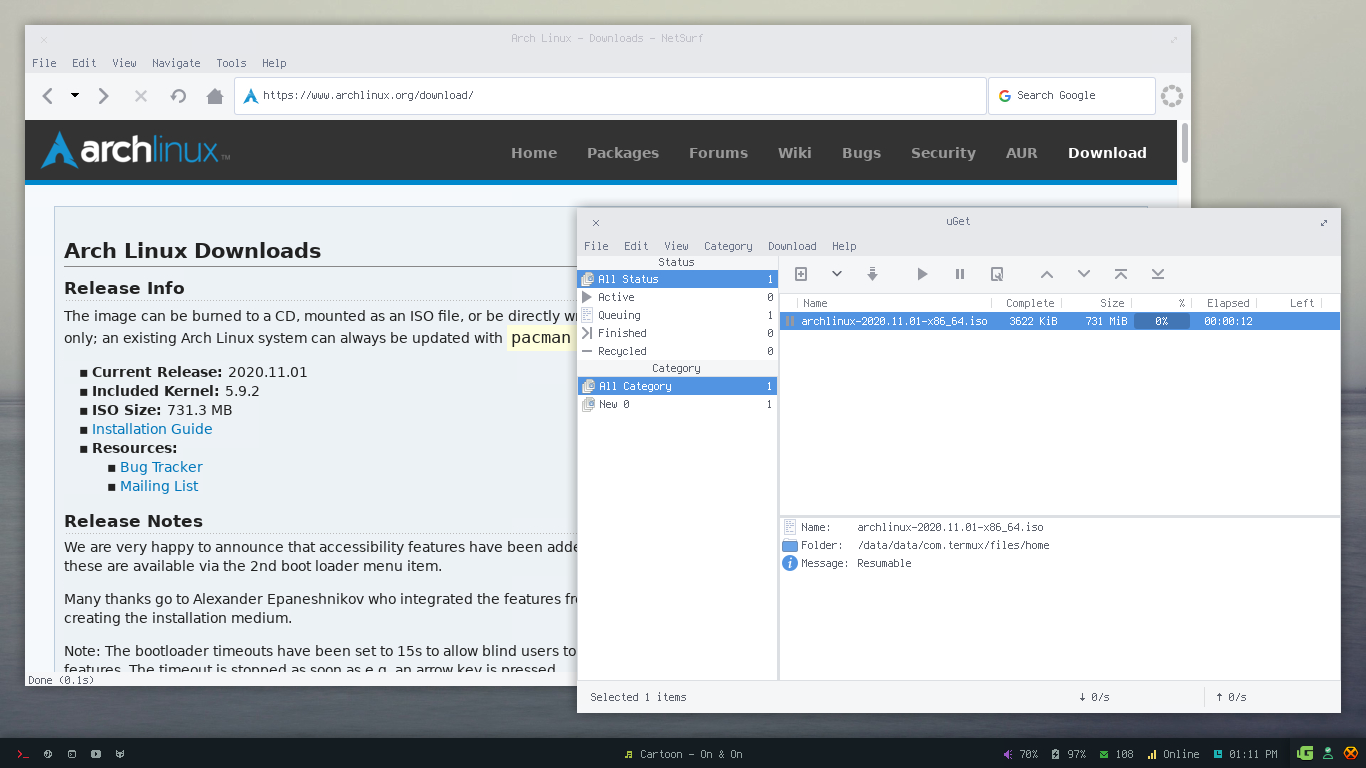
Task: Move download to bottom in uGet toolbar
Action: click(1158, 274)
